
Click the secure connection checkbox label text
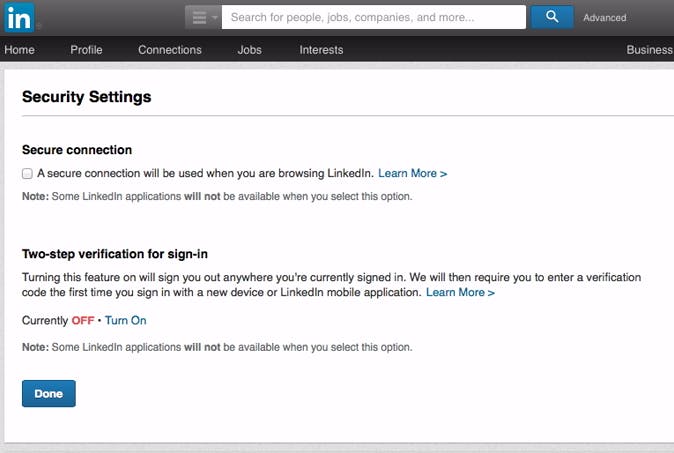205,174
